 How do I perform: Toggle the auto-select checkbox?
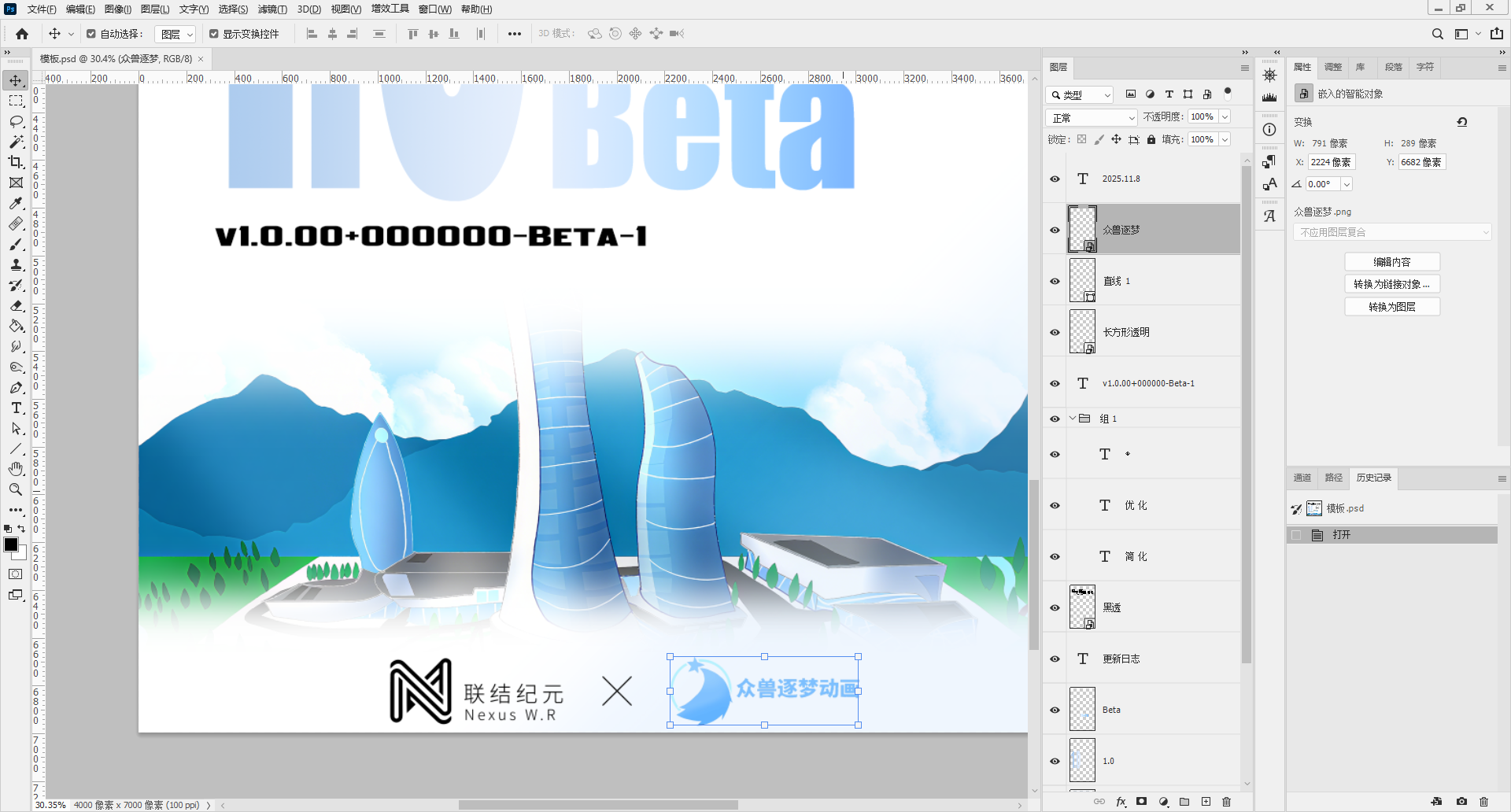[91, 34]
